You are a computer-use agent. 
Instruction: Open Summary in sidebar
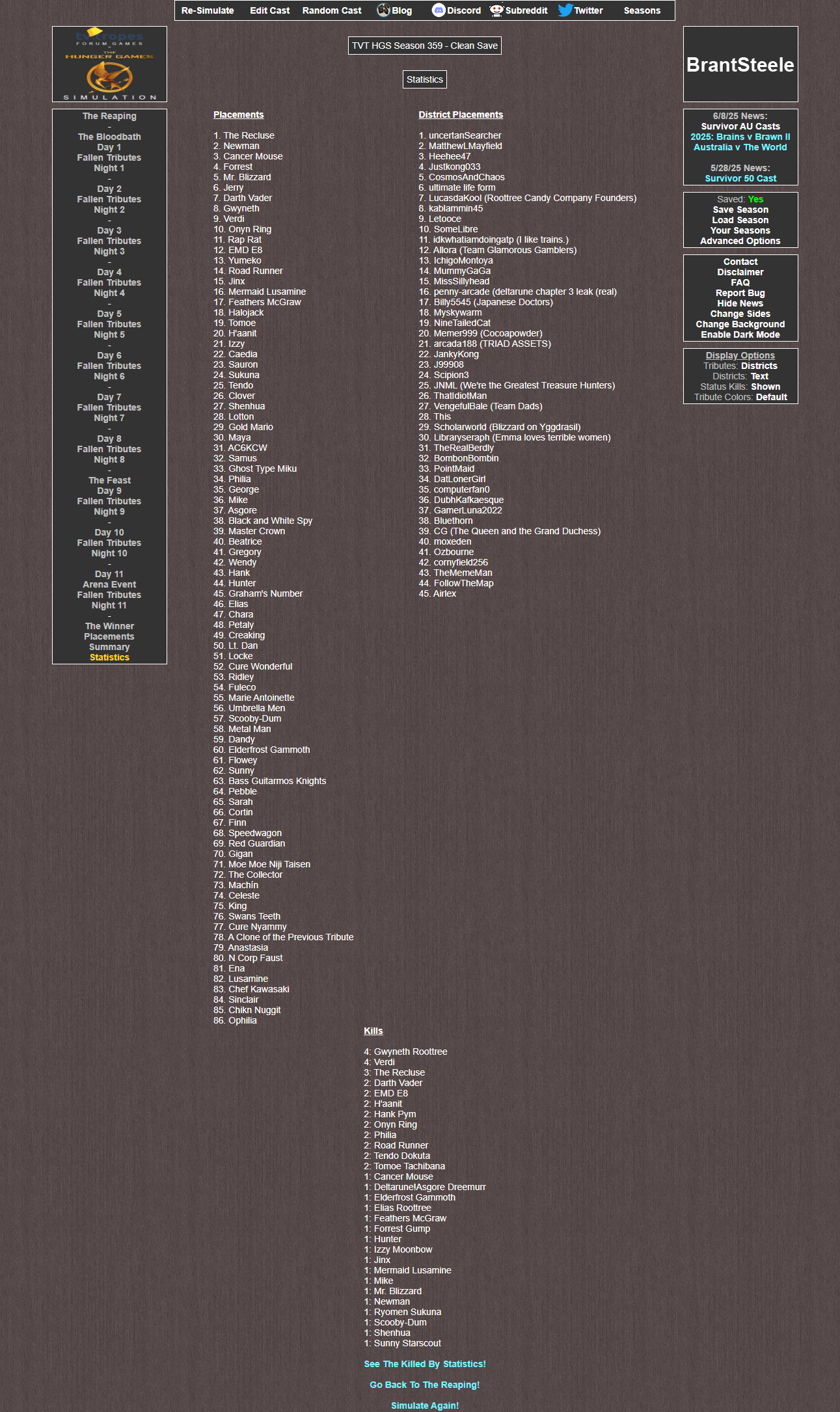[x=109, y=647]
